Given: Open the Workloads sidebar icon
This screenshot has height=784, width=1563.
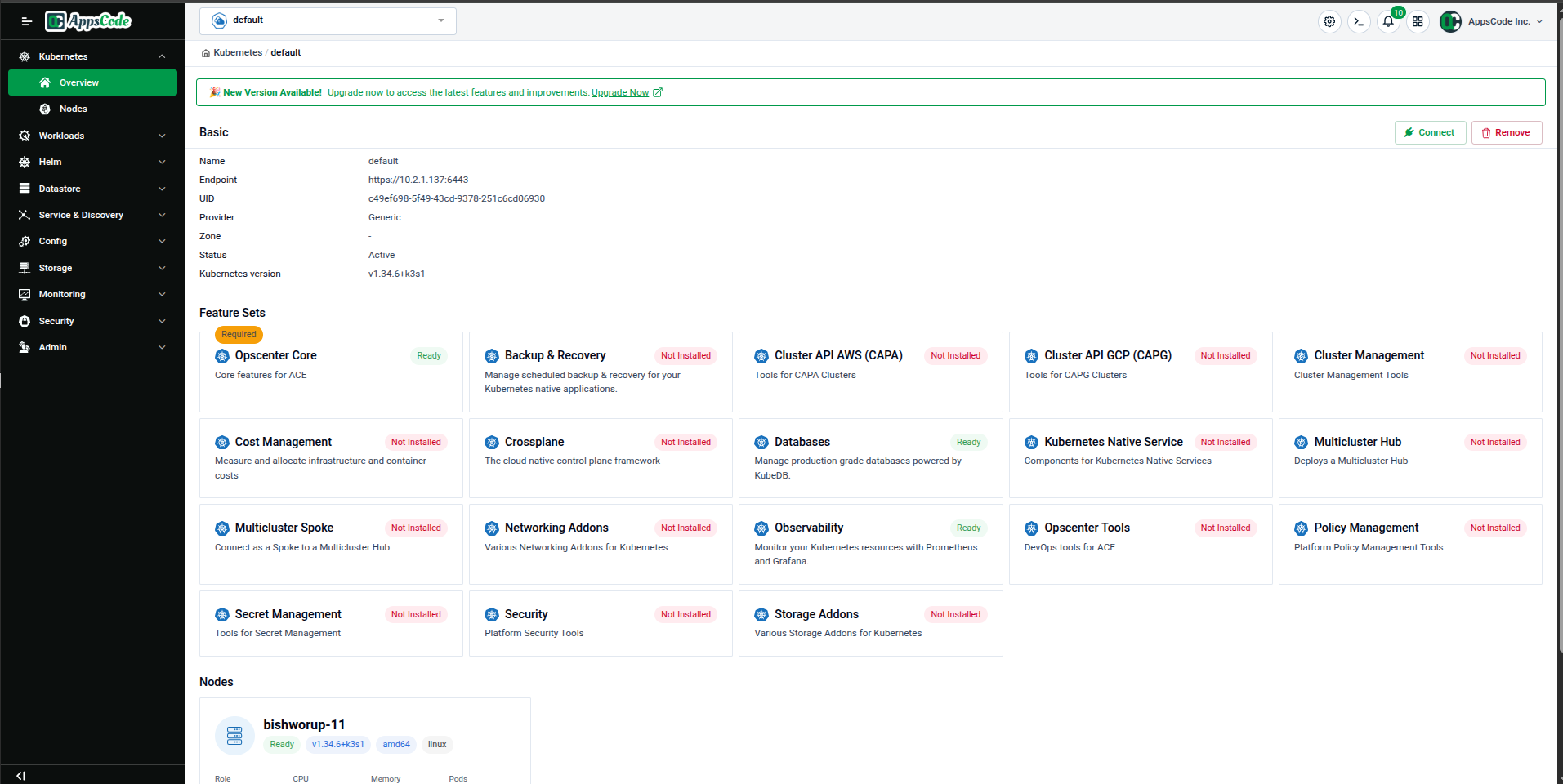Looking at the screenshot, I should click(25, 136).
